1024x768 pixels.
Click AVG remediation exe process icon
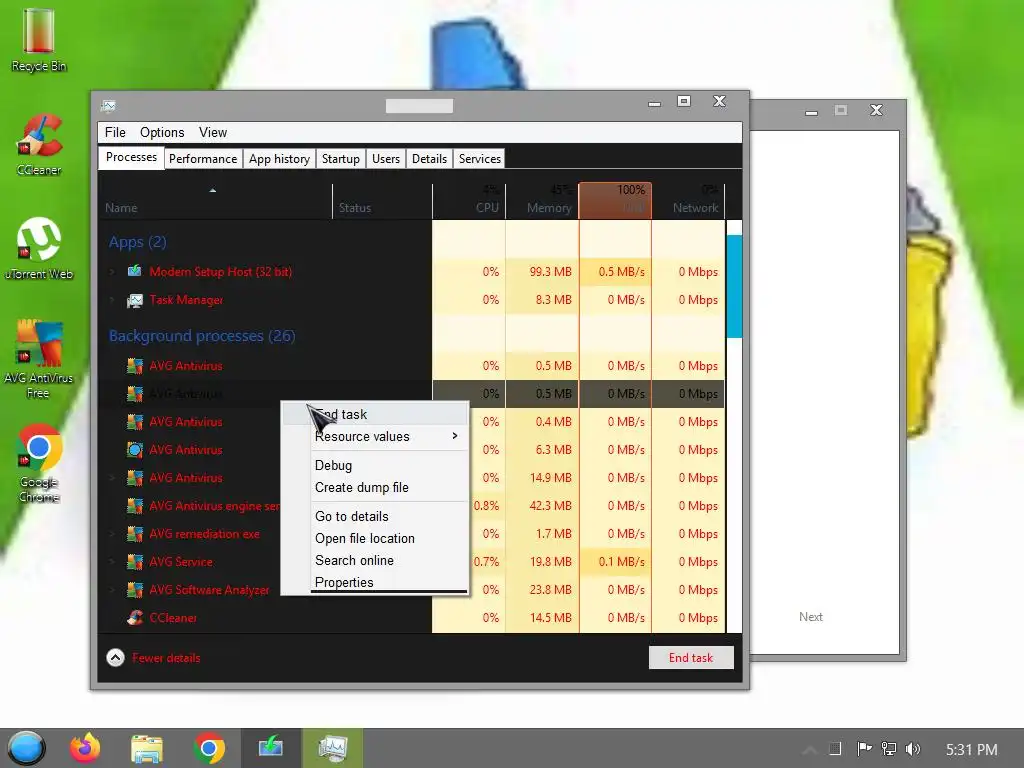point(135,534)
